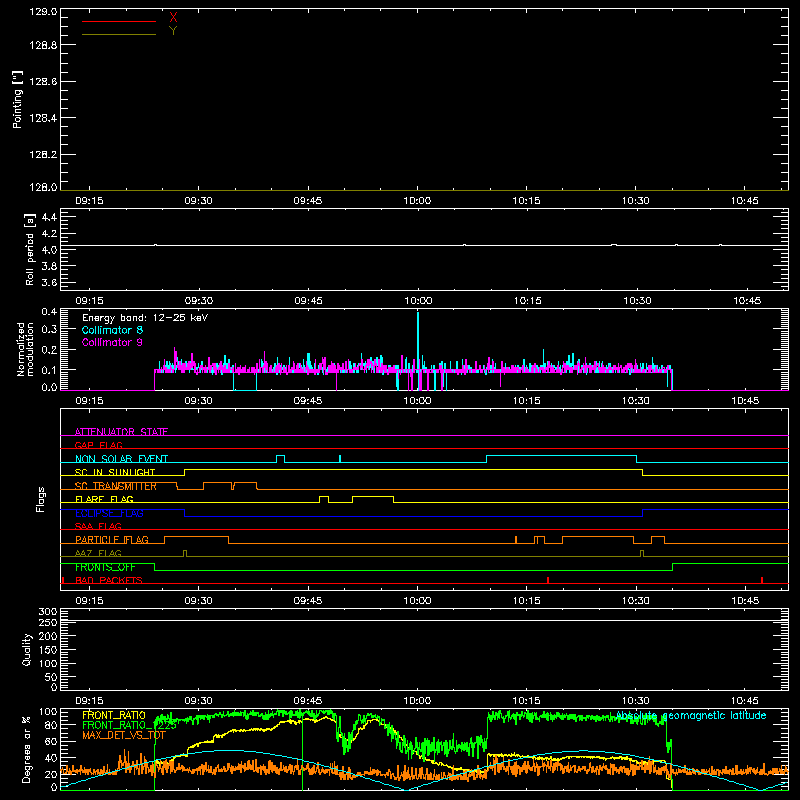Select 09:30 under the Pointing plot

pos(198,201)
